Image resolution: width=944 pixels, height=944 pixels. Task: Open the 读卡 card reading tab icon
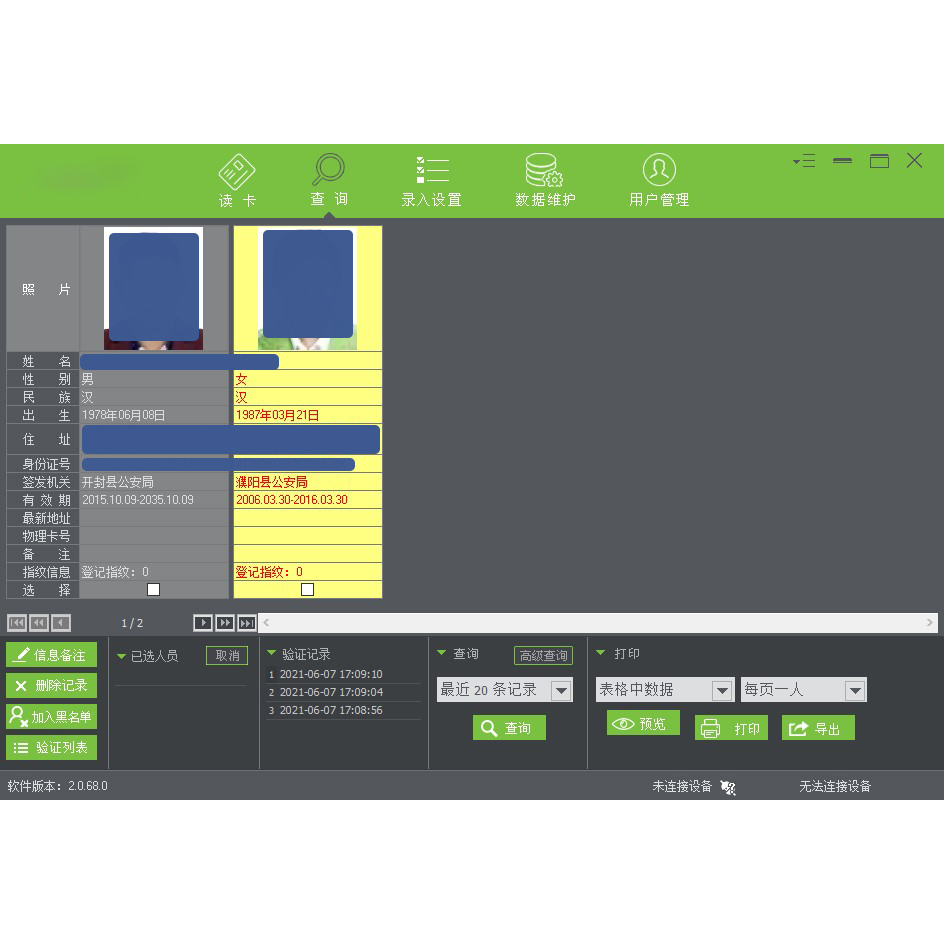tap(237, 172)
